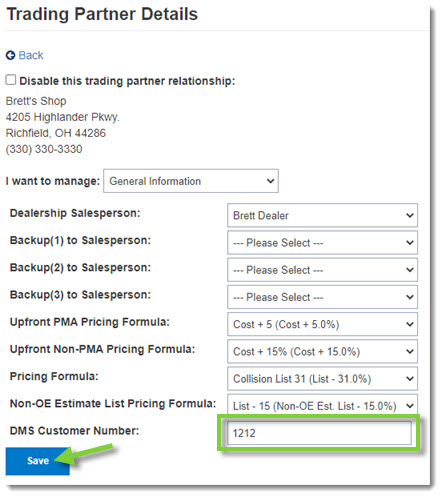442x497 pixels.
Task: Click the Non-OE Estimate List Pricing Formula label
Action: 113,404
